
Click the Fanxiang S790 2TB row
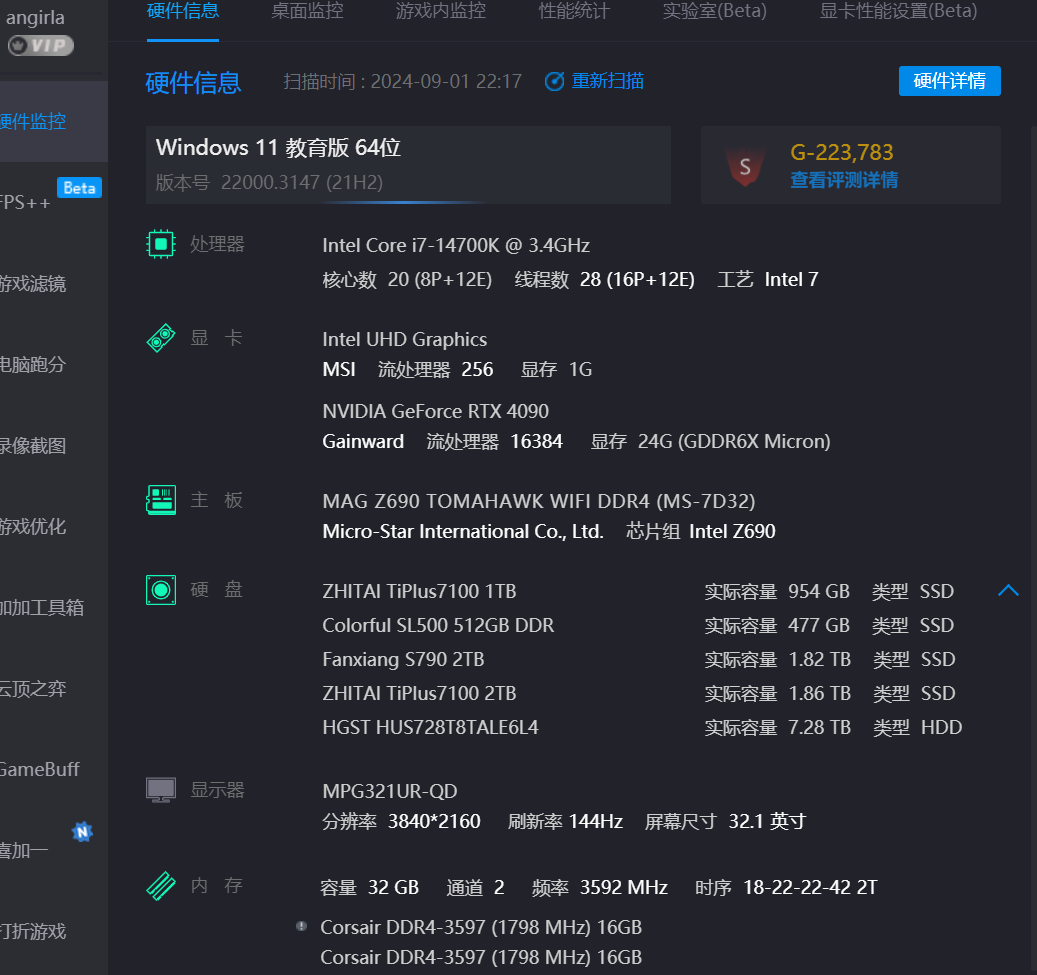click(x=638, y=659)
